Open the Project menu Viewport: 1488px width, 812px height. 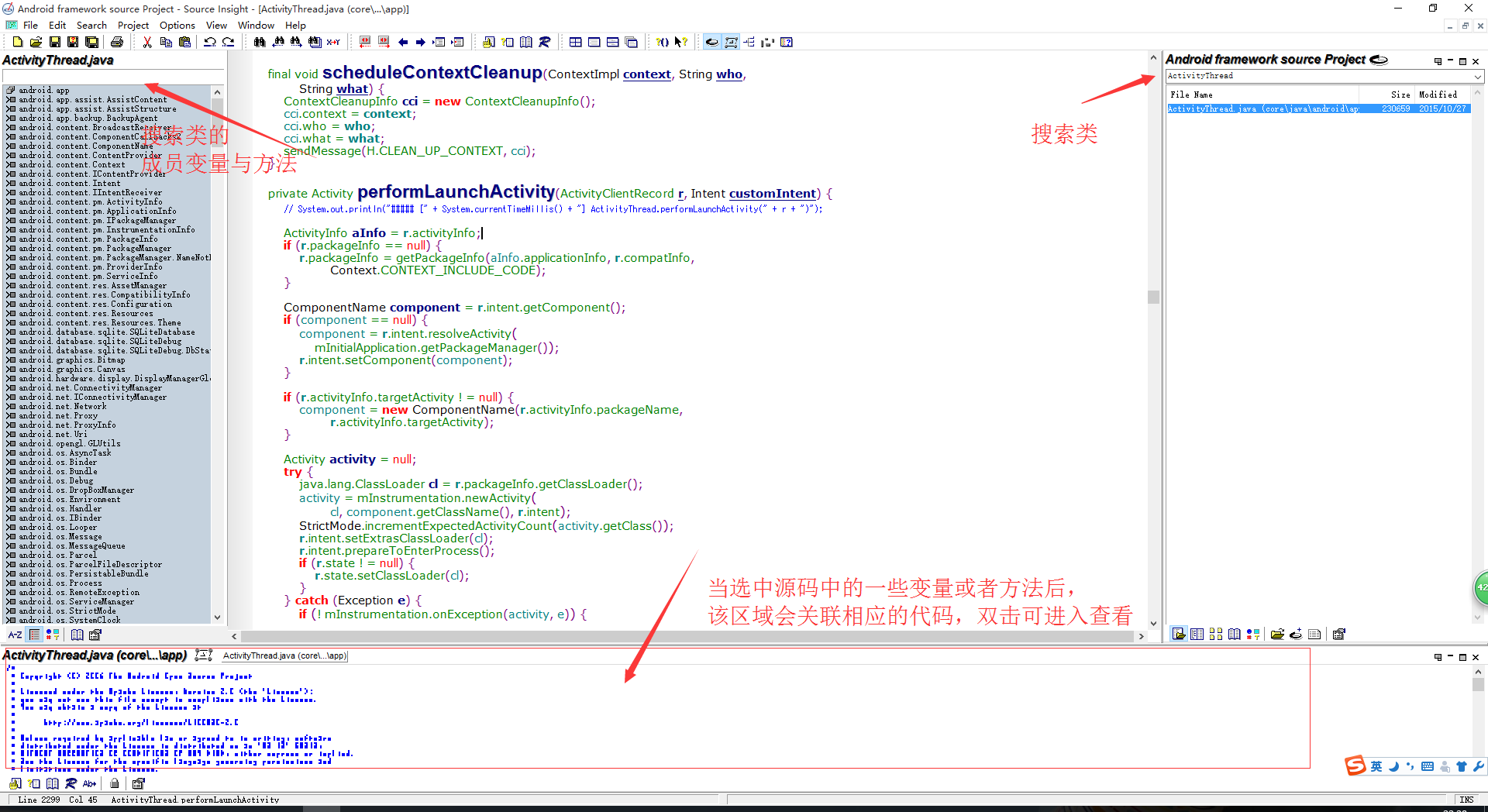pos(133,25)
